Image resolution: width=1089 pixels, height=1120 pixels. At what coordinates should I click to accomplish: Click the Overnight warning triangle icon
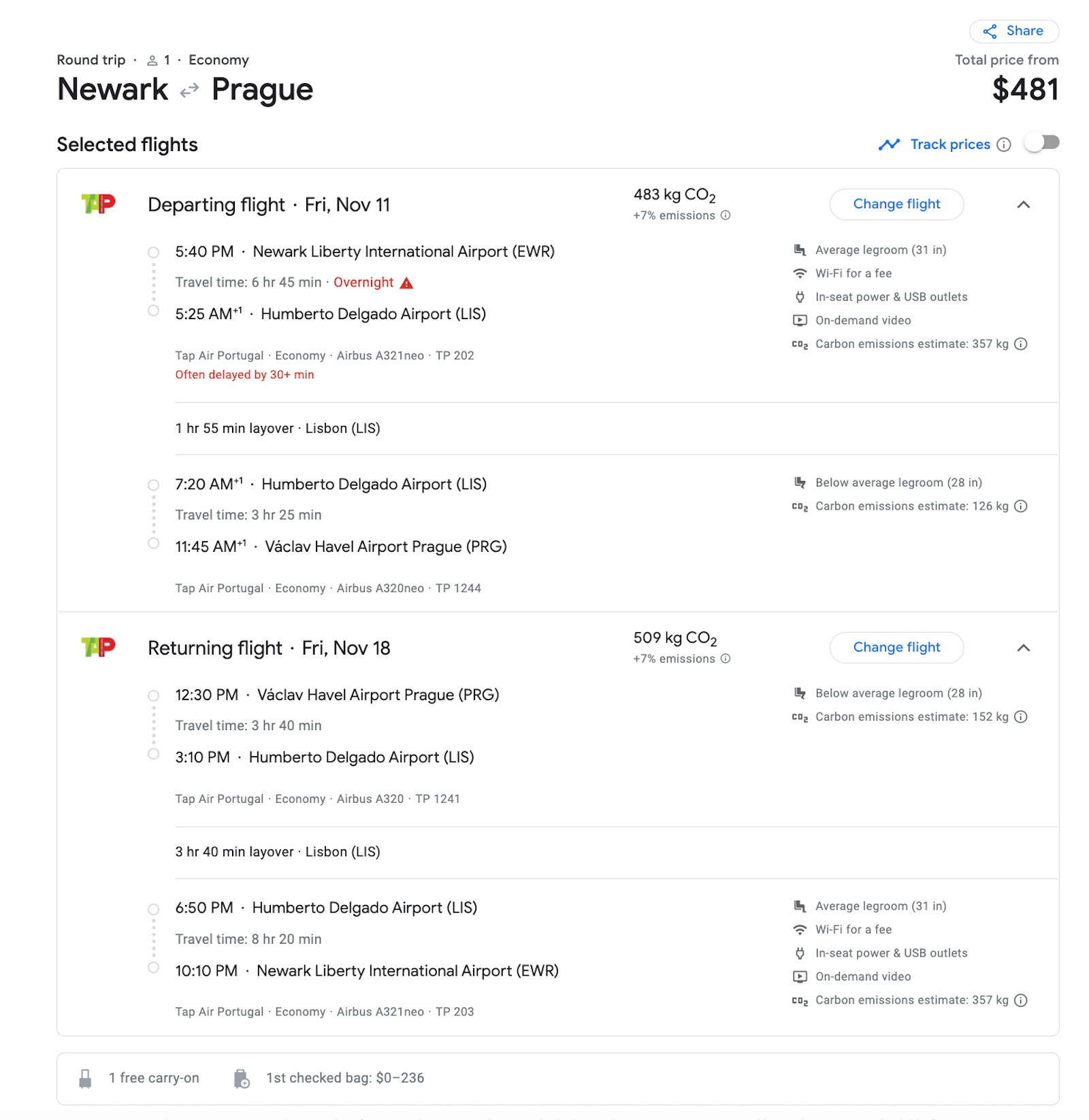click(x=408, y=282)
